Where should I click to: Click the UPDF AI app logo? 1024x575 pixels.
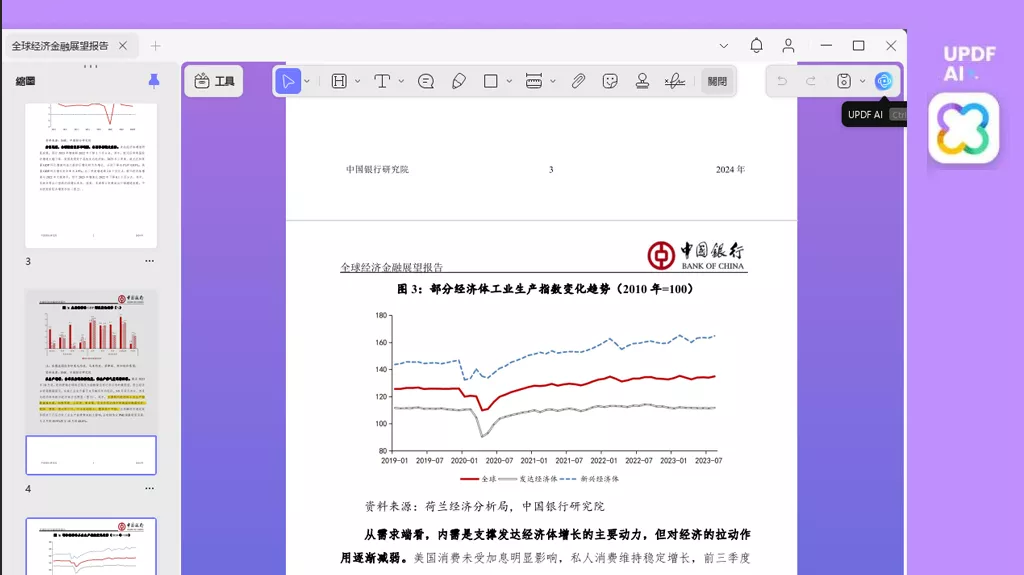click(x=964, y=128)
